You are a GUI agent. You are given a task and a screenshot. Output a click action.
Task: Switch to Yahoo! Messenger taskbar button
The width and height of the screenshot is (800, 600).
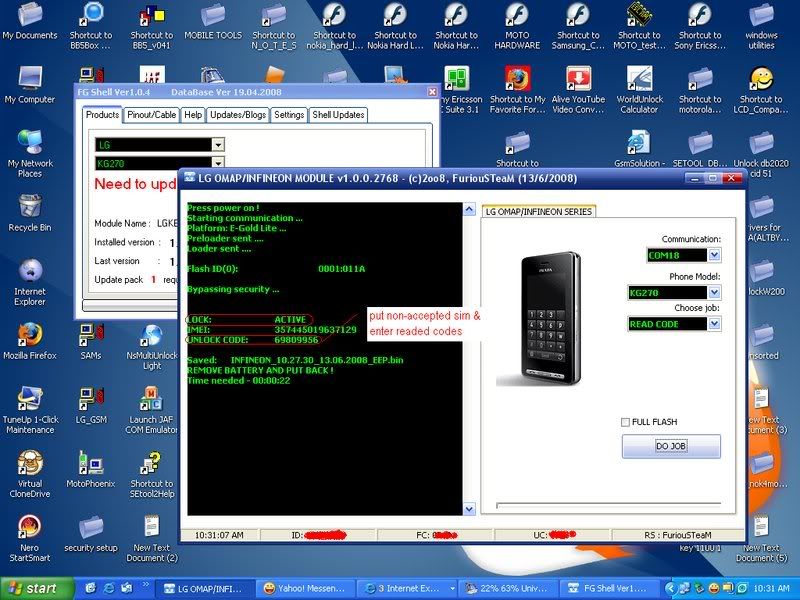(304, 588)
